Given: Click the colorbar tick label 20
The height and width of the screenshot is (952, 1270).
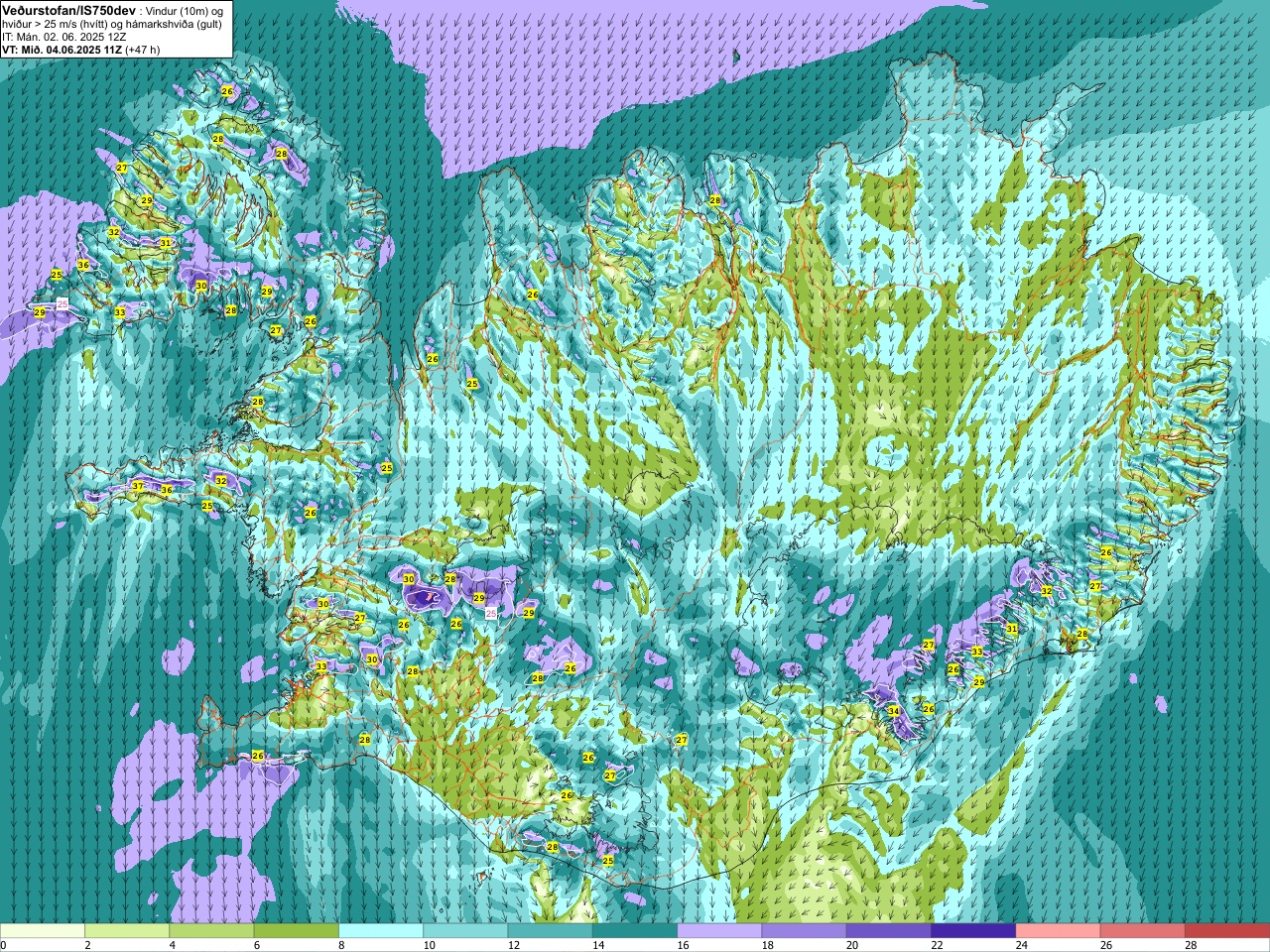Looking at the screenshot, I should click(852, 945).
